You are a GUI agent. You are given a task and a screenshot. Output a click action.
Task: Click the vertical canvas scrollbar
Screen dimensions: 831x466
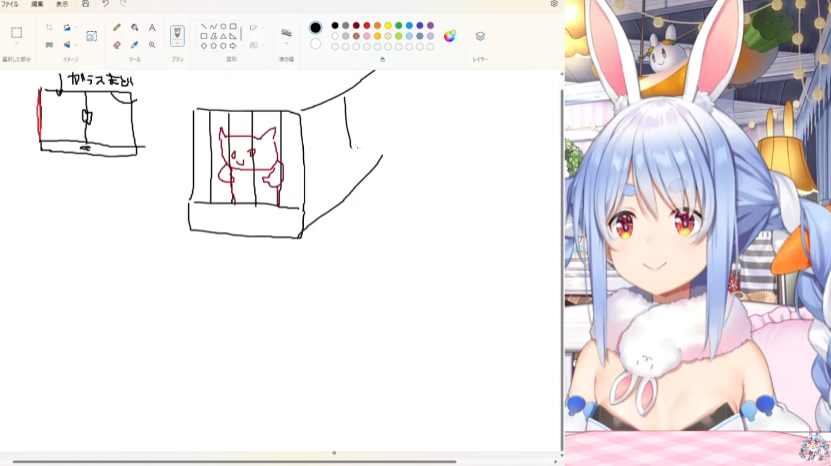tap(562, 270)
